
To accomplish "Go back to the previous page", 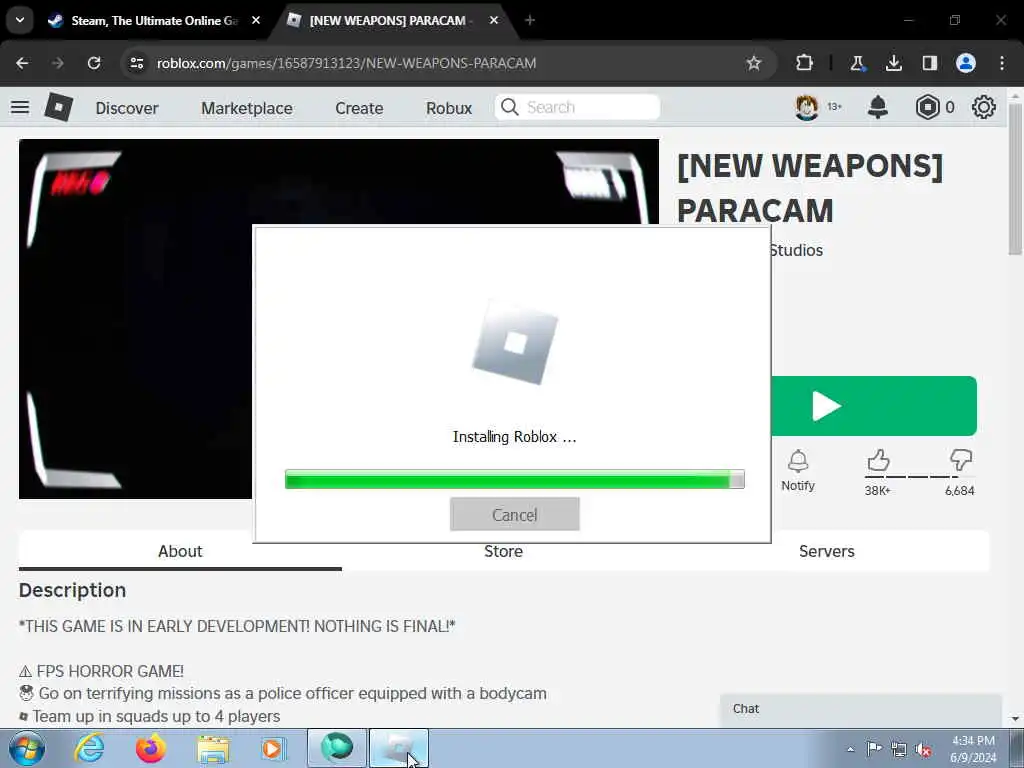I will point(22,63).
